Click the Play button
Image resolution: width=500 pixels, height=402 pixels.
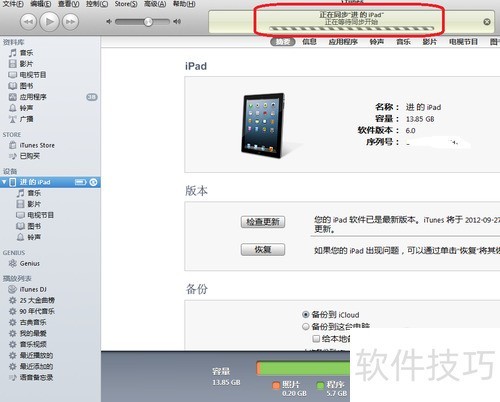[49, 22]
